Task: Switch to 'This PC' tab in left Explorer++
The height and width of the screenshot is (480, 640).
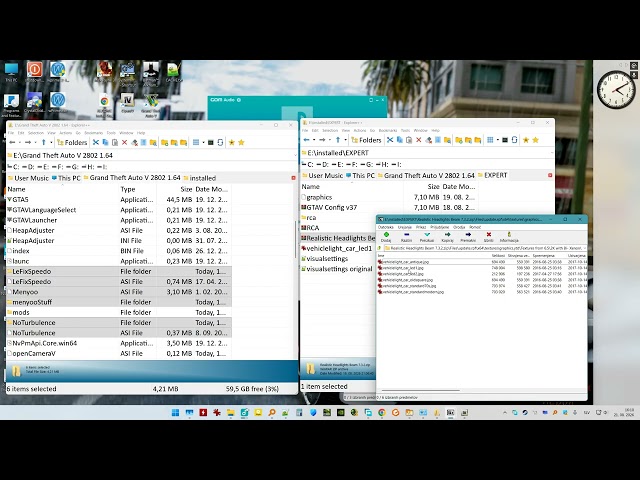Action: click(x=66, y=178)
